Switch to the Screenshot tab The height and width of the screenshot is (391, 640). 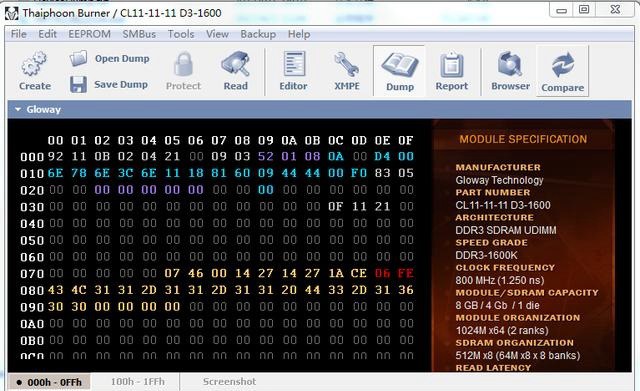click(x=229, y=382)
